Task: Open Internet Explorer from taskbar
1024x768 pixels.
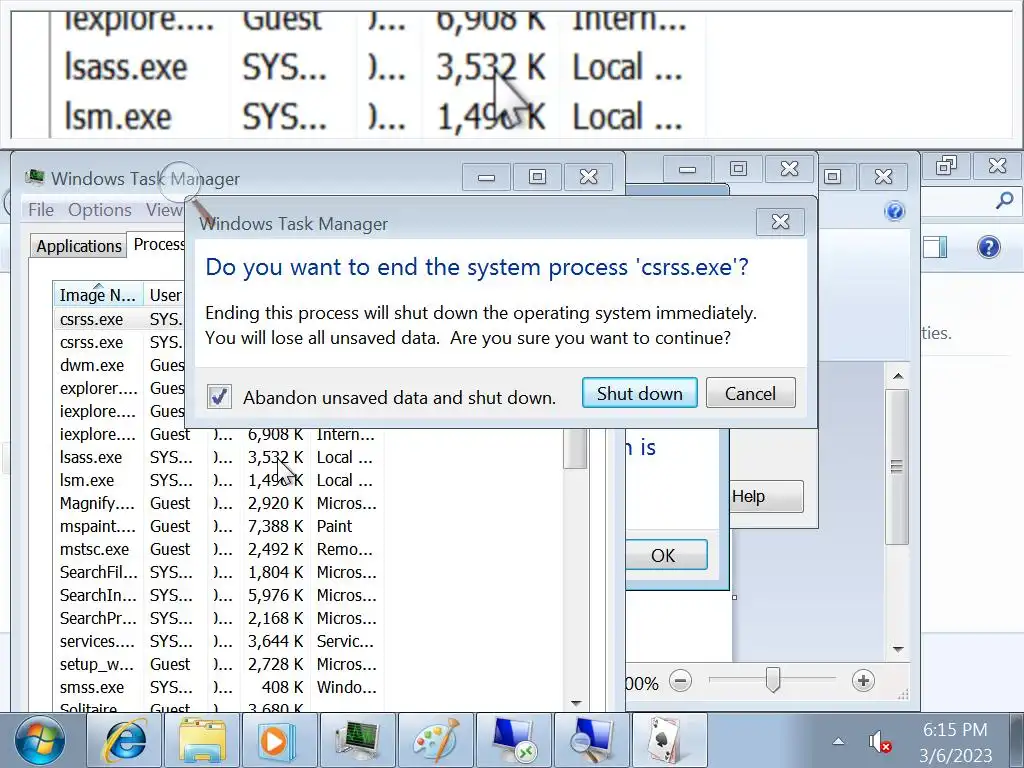Action: click(x=125, y=741)
